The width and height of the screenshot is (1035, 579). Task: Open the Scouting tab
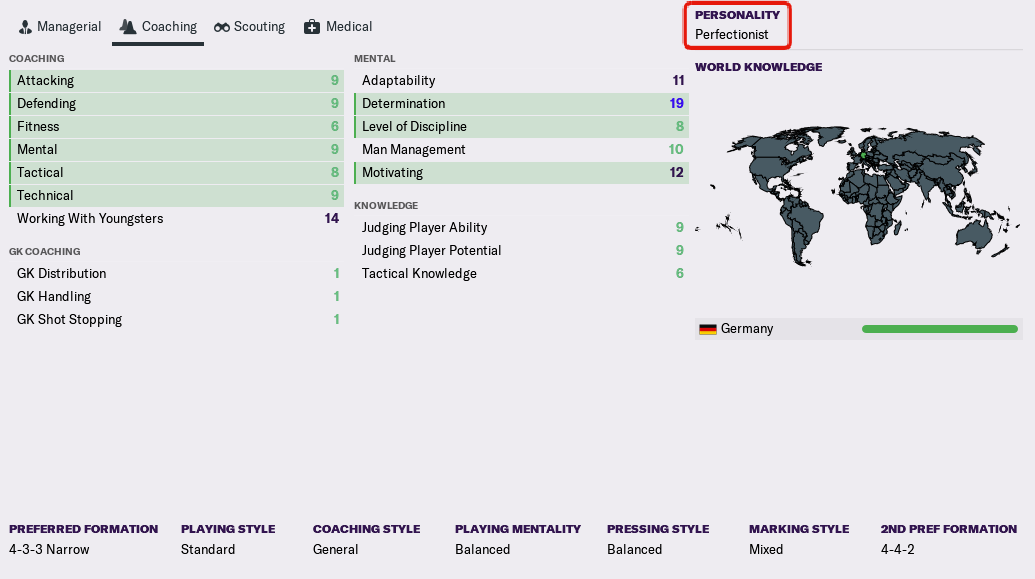point(250,27)
